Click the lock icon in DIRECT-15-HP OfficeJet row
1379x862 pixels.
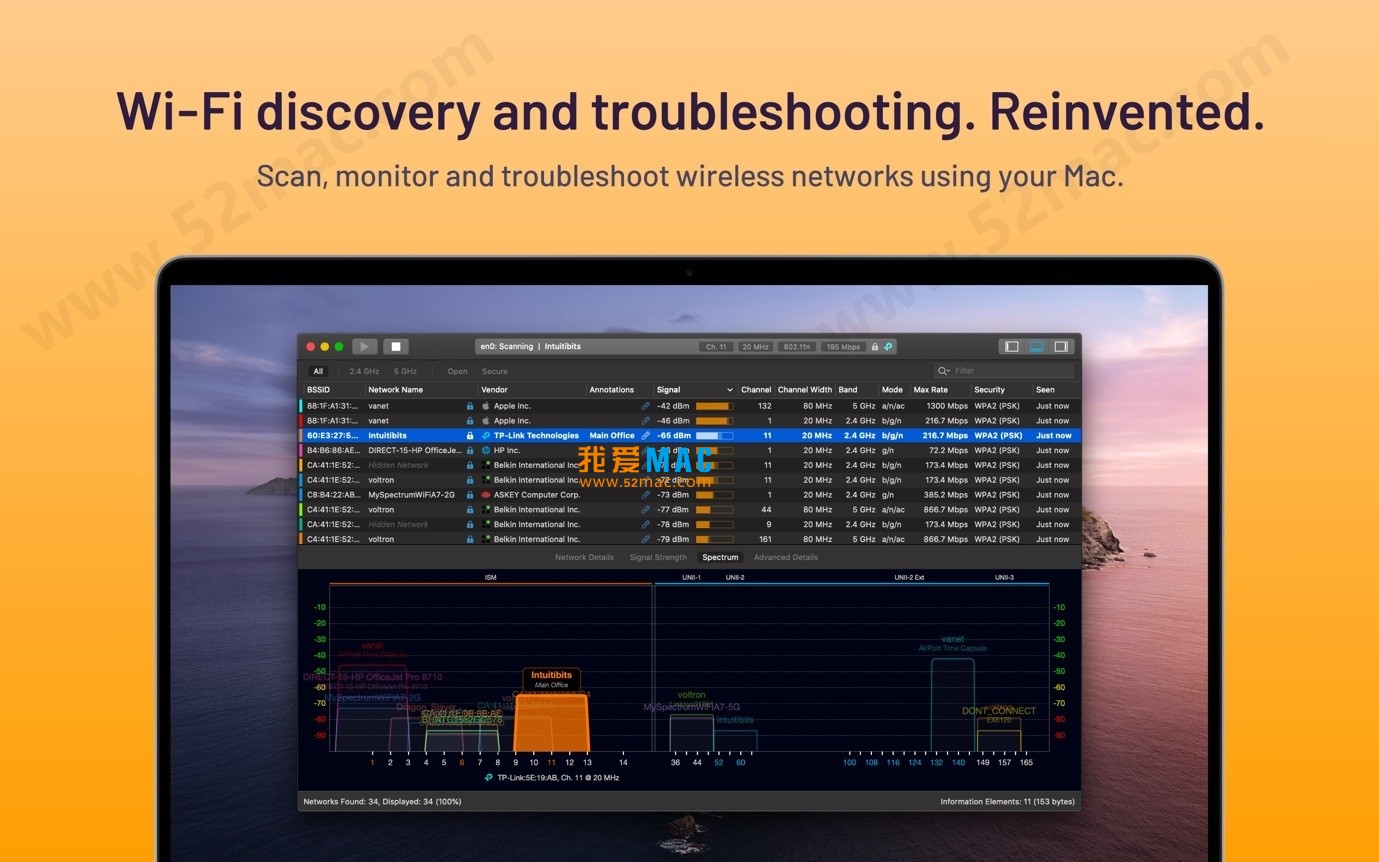point(470,450)
